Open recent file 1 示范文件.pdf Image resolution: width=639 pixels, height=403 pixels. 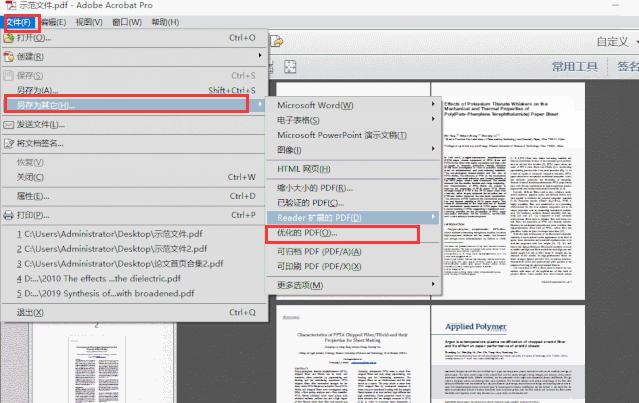pos(110,234)
